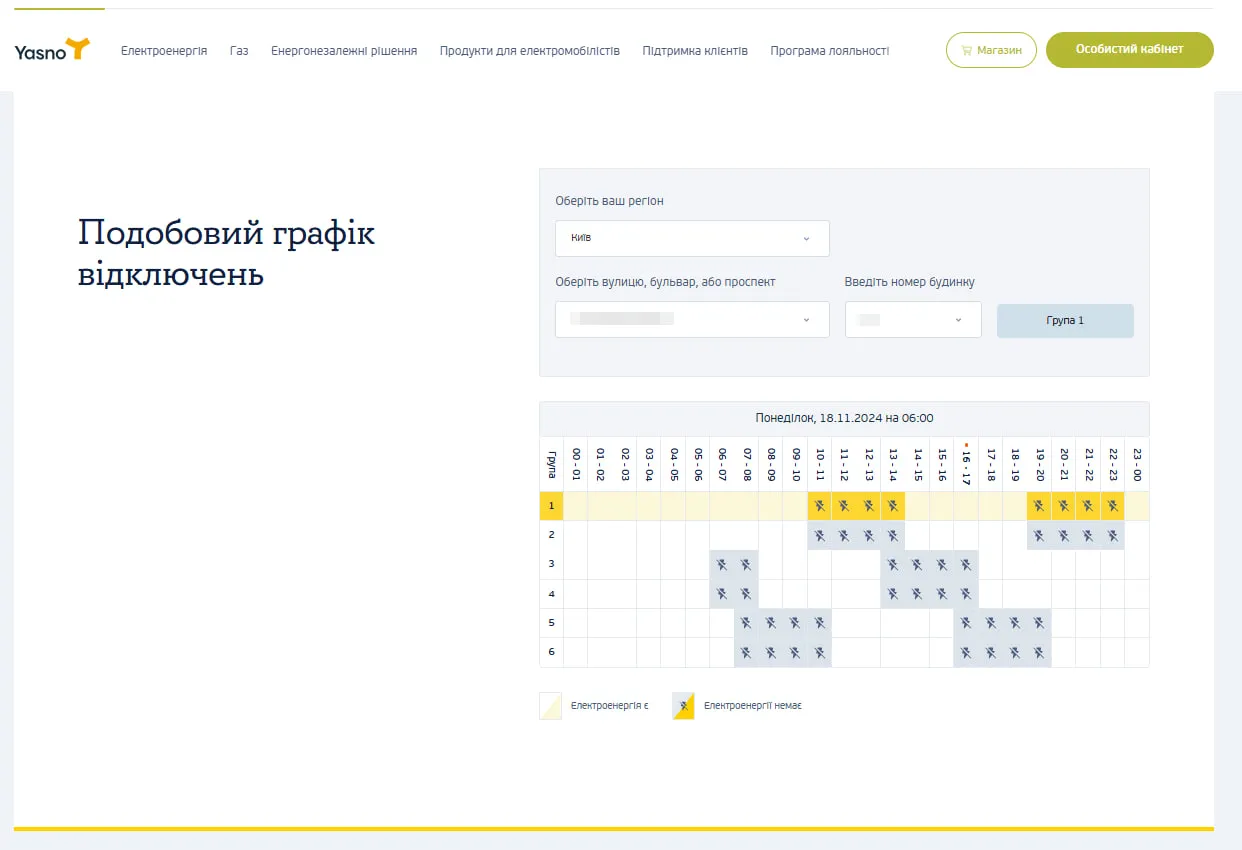
Task: Click the Електроенергія є legend swatch
Action: click(551, 705)
